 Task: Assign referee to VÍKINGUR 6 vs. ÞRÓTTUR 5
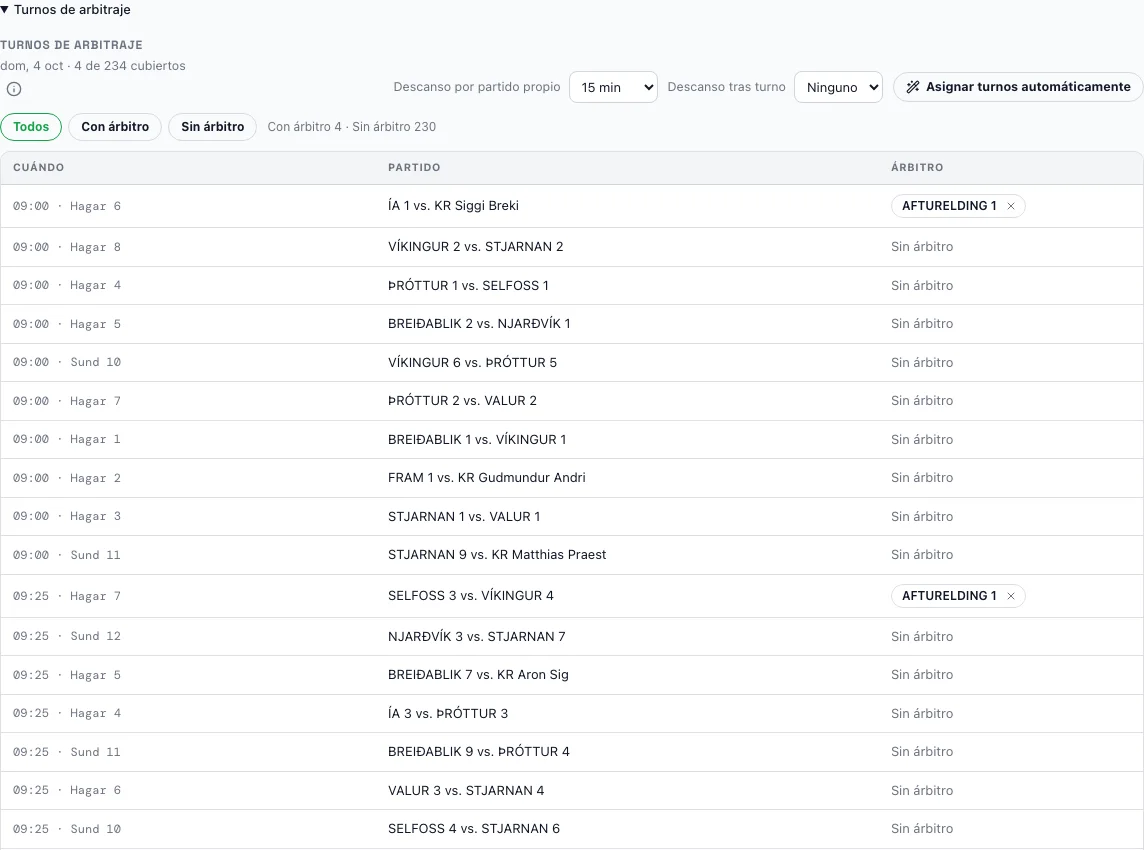click(922, 363)
